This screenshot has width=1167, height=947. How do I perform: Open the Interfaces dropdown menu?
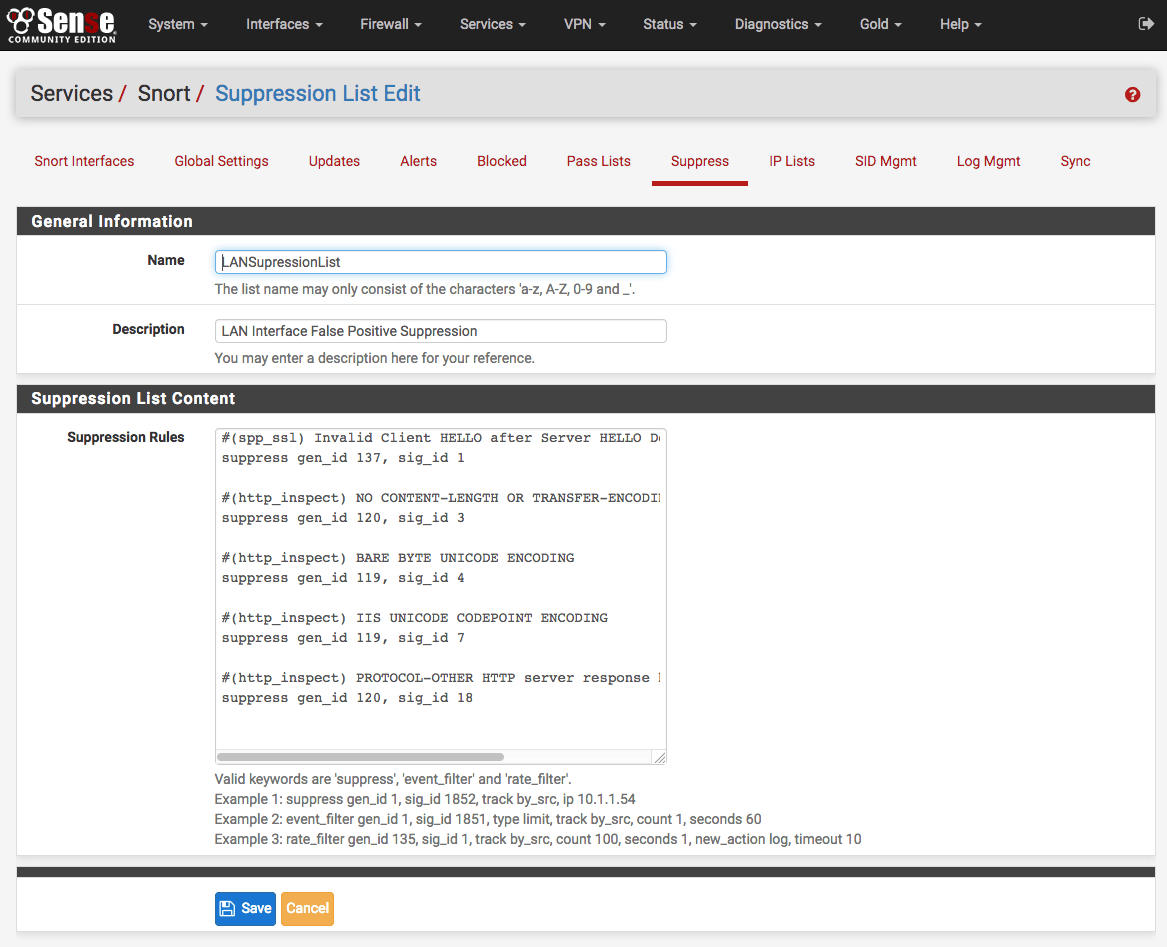click(x=284, y=24)
